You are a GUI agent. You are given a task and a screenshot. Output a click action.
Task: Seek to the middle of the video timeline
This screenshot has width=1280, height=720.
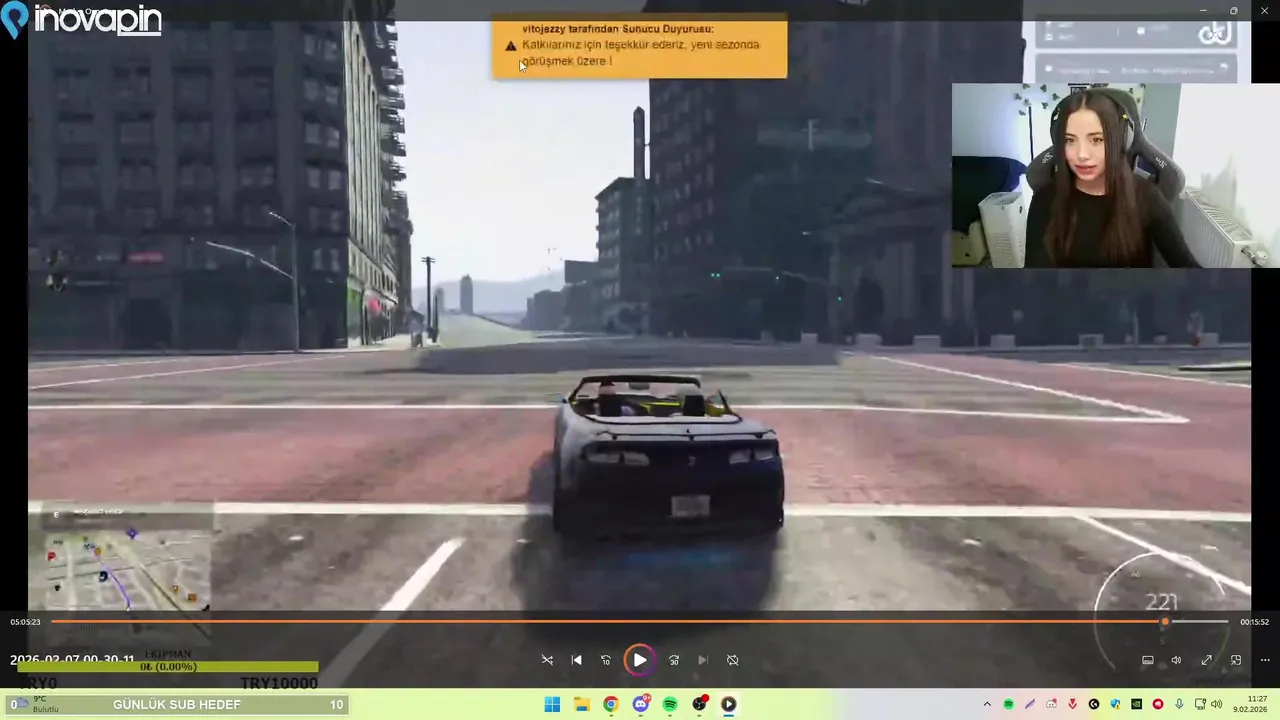tap(640, 622)
